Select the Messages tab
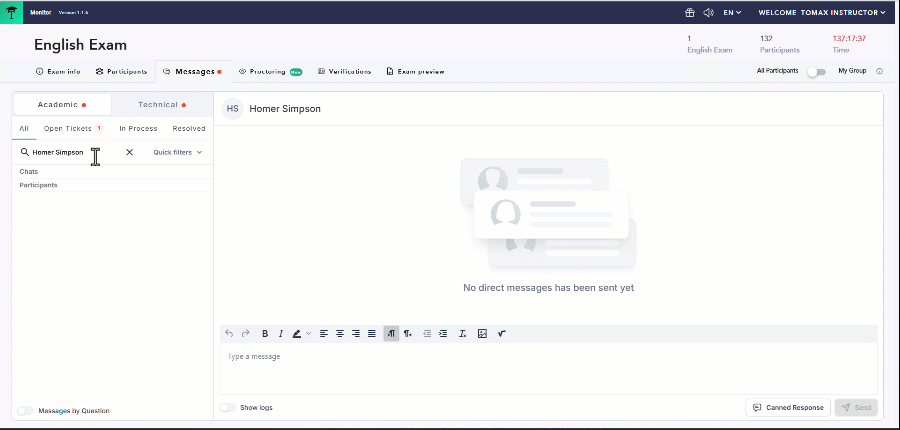The width and height of the screenshot is (900, 430). coord(193,72)
